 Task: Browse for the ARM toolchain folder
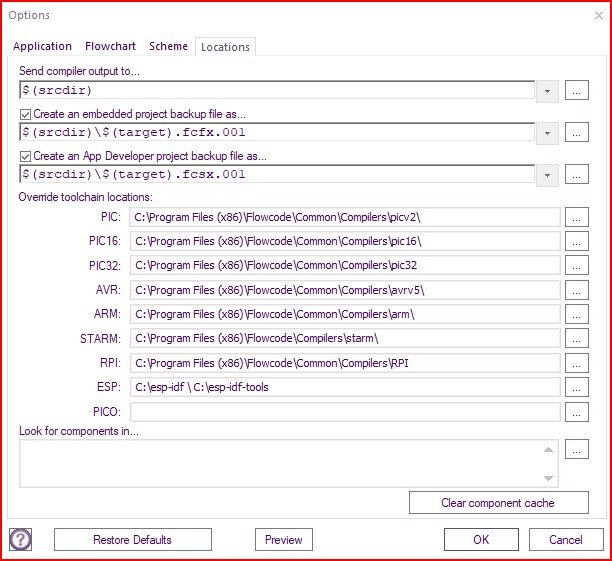click(x=577, y=314)
